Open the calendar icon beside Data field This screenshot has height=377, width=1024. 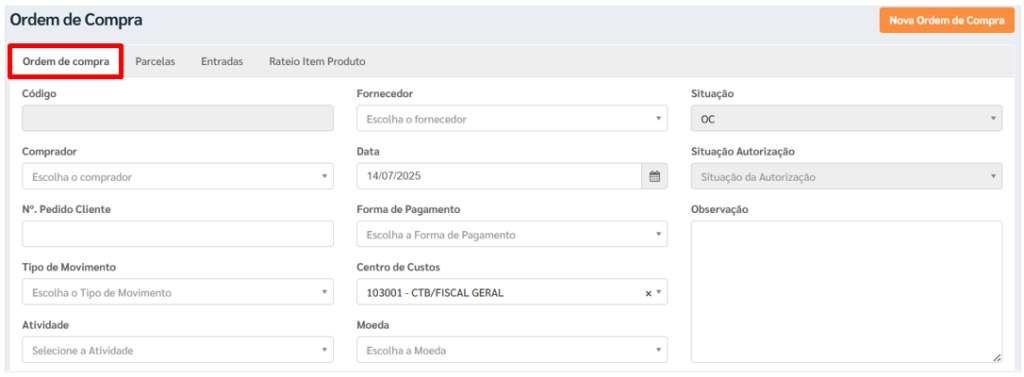654,176
